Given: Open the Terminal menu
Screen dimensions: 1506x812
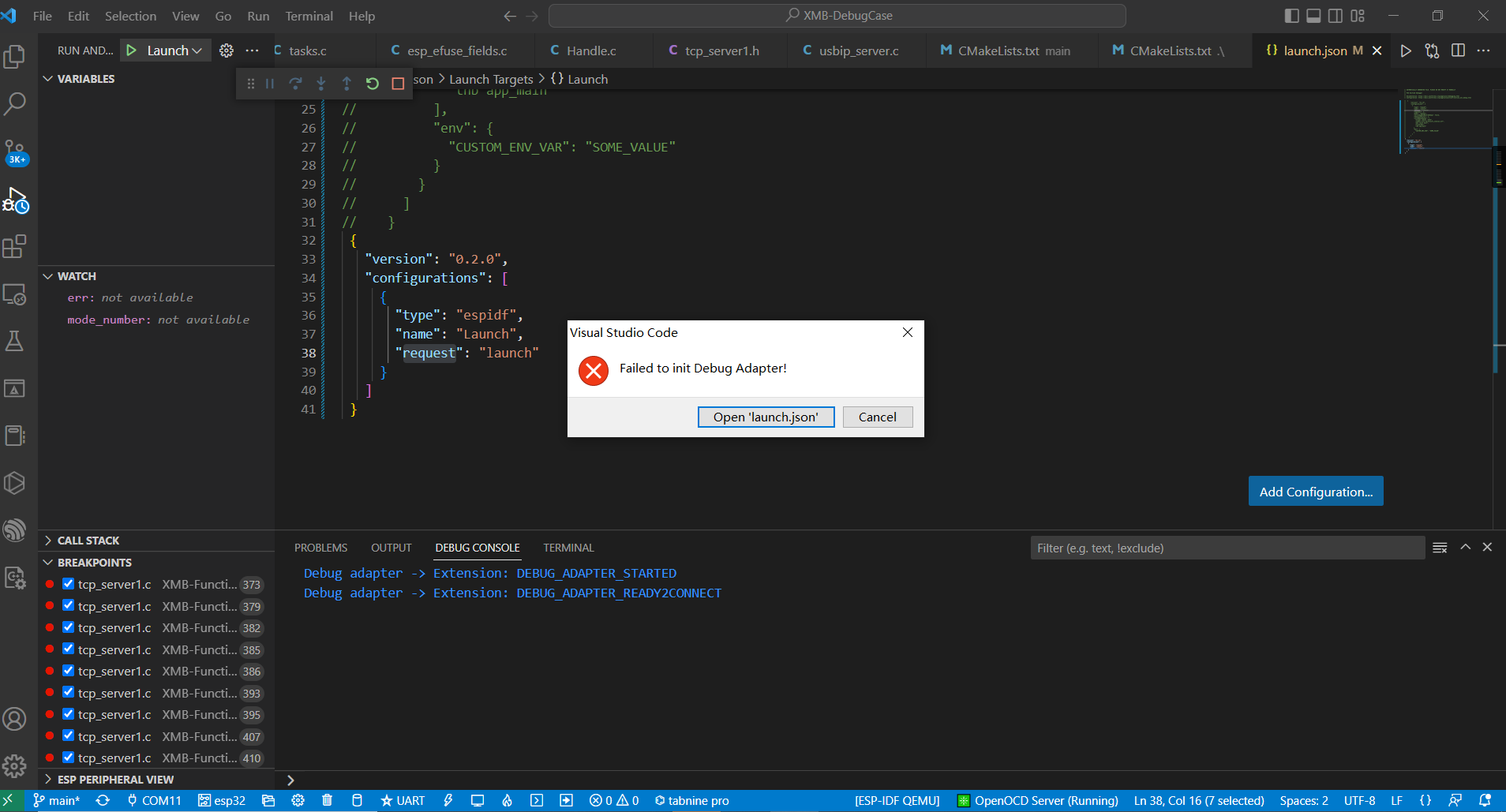Looking at the screenshot, I should [309, 16].
